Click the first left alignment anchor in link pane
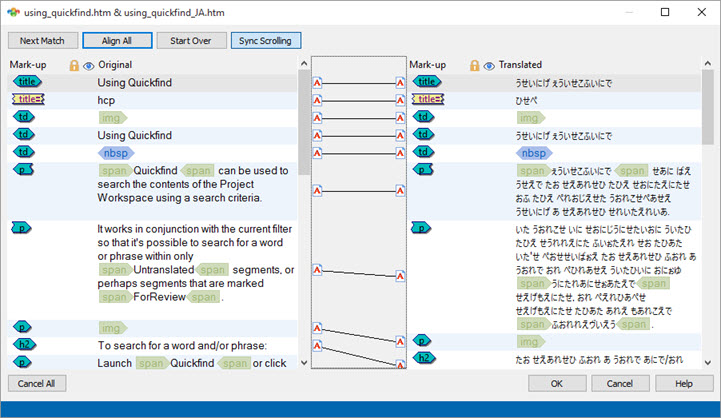721x418 pixels. click(317, 82)
